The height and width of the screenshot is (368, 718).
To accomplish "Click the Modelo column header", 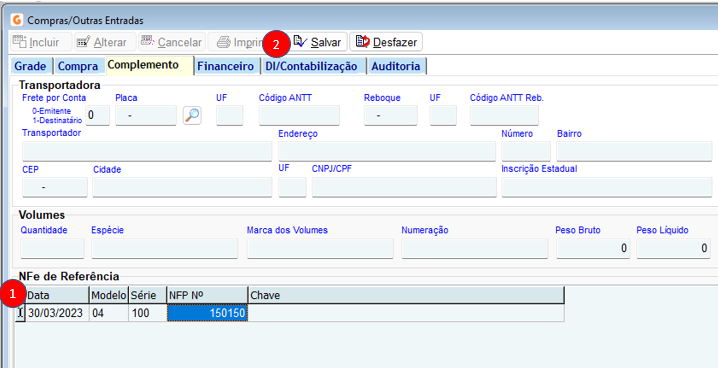I will [x=109, y=295].
